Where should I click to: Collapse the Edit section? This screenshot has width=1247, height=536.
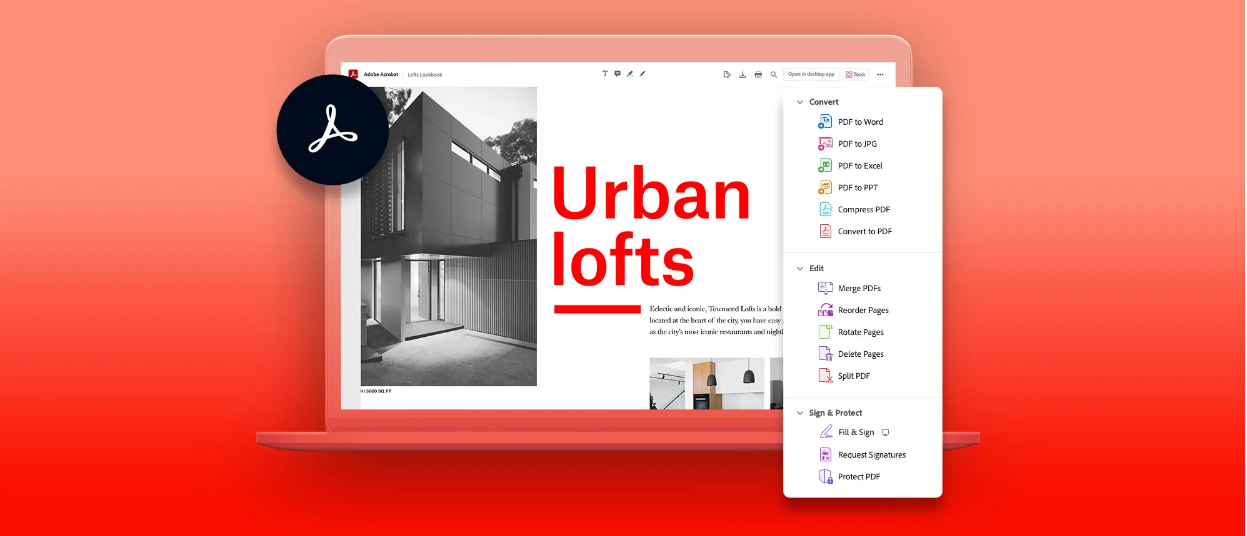(799, 268)
